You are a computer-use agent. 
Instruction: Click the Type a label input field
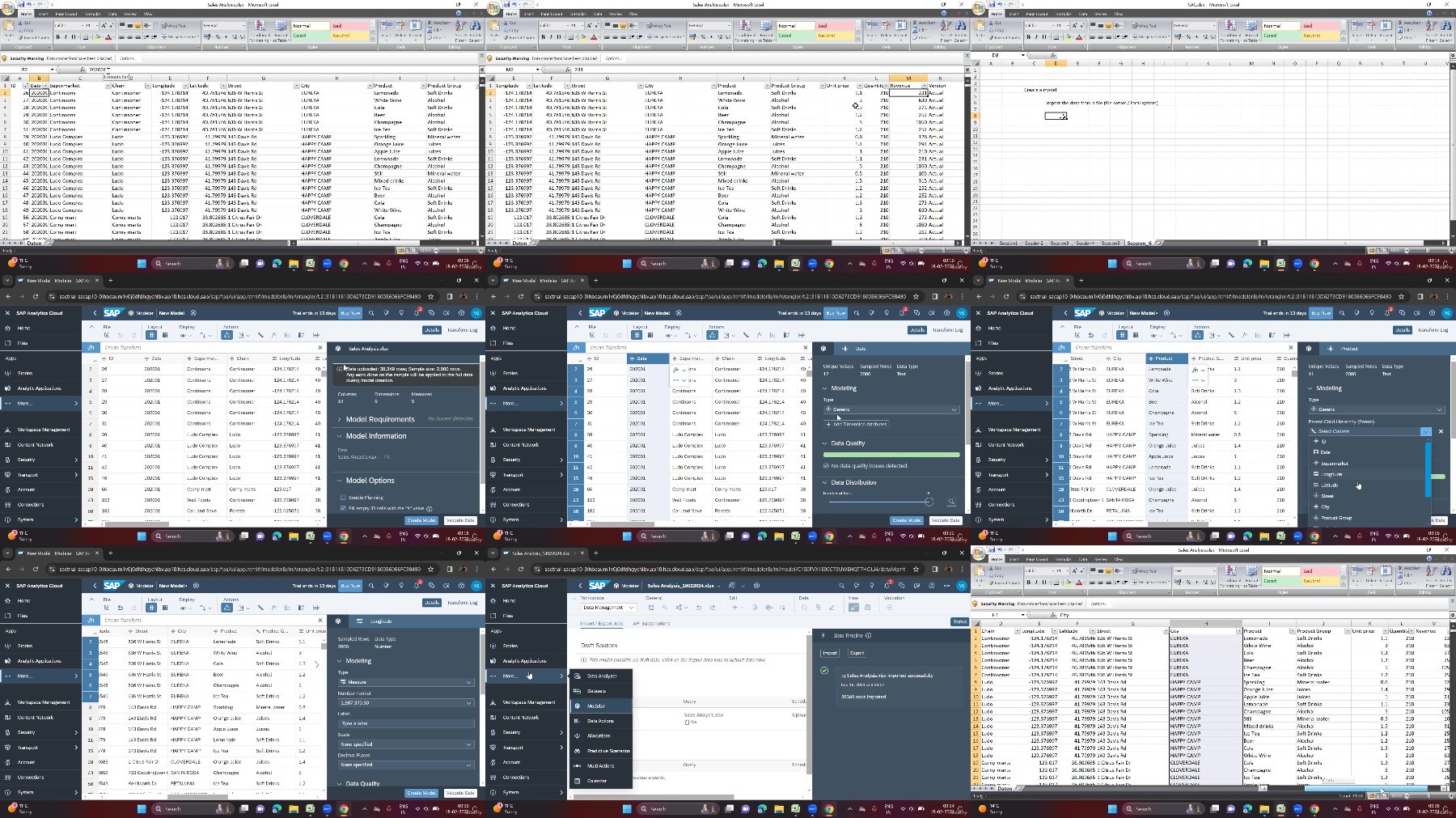[406, 723]
